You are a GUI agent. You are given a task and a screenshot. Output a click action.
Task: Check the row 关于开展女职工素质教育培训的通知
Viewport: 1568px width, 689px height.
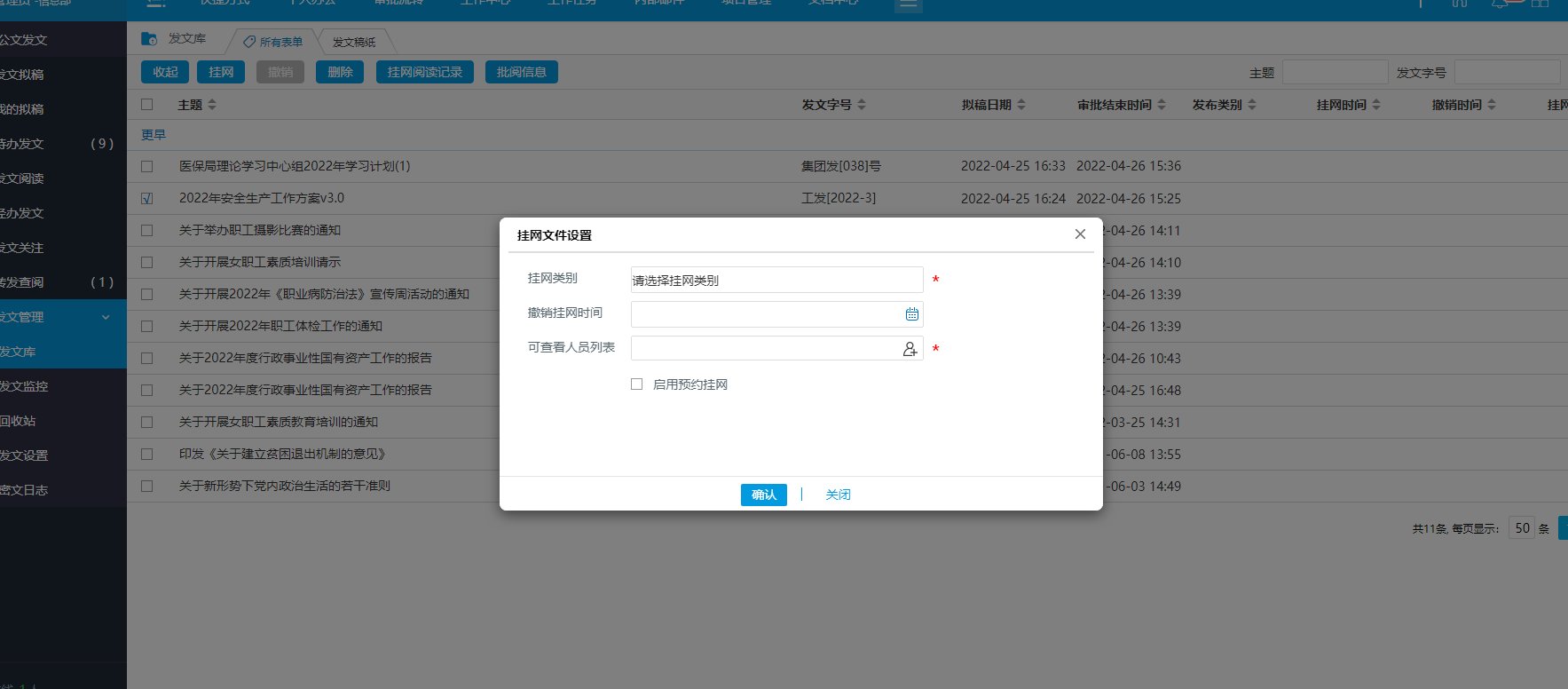147,422
